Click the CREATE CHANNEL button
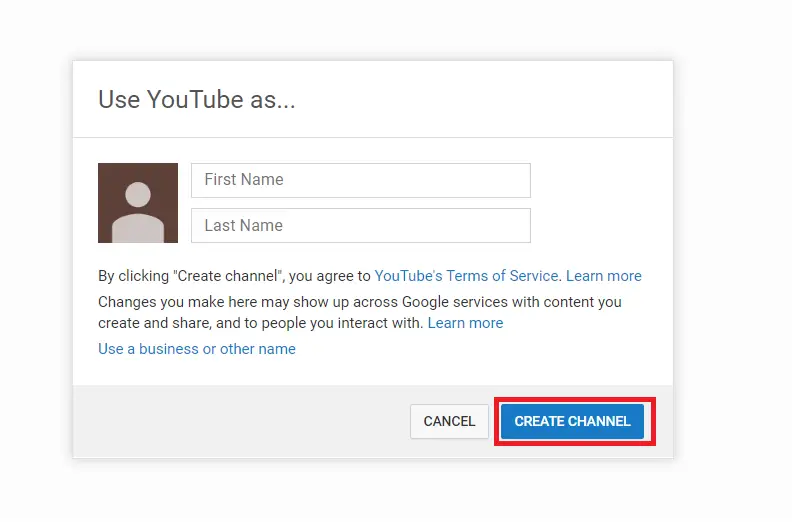The width and height of the screenshot is (792, 528). pyautogui.click(x=572, y=421)
